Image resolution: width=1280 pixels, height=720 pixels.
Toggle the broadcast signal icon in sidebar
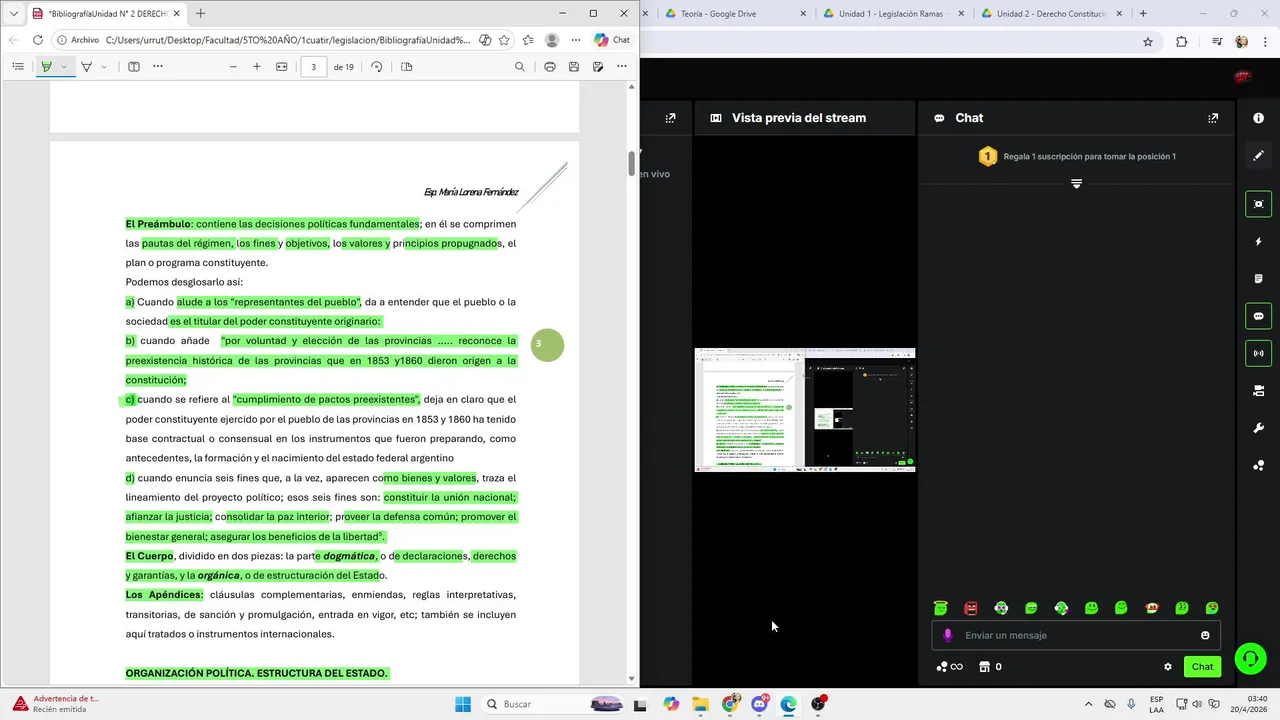[x=1258, y=353]
